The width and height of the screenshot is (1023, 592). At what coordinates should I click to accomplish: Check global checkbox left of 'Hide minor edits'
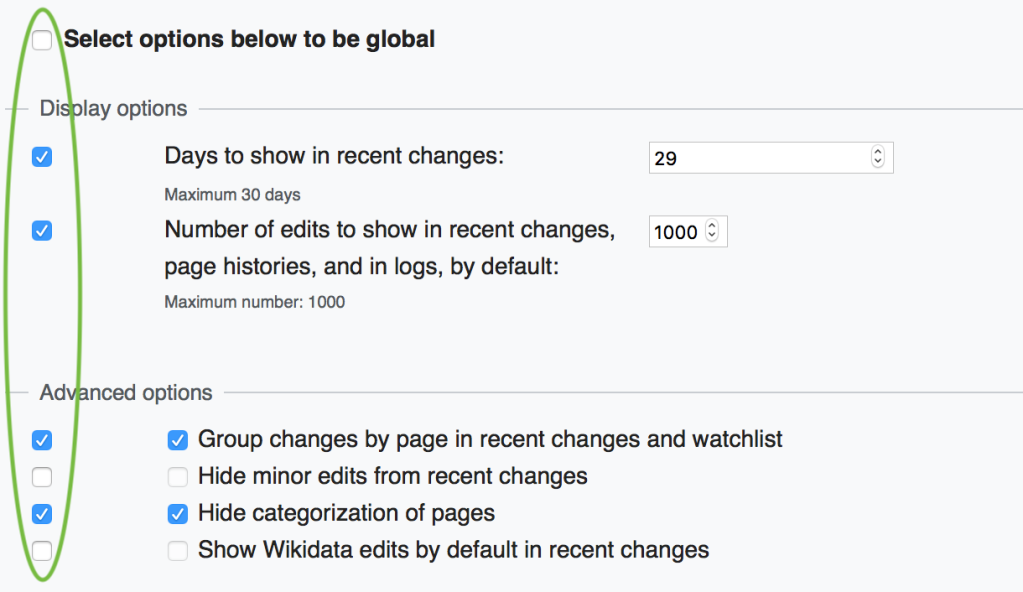click(x=42, y=477)
